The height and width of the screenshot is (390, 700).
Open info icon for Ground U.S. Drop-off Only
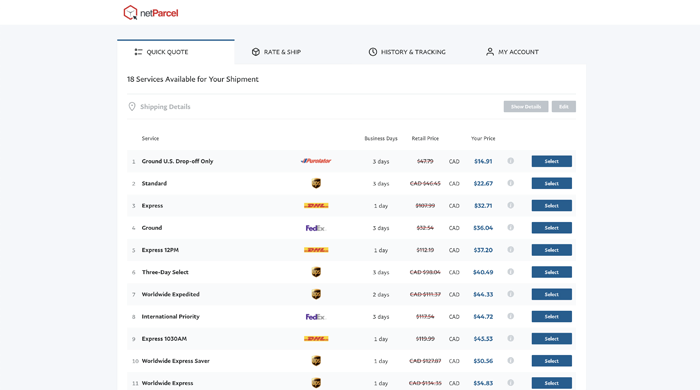tap(511, 161)
